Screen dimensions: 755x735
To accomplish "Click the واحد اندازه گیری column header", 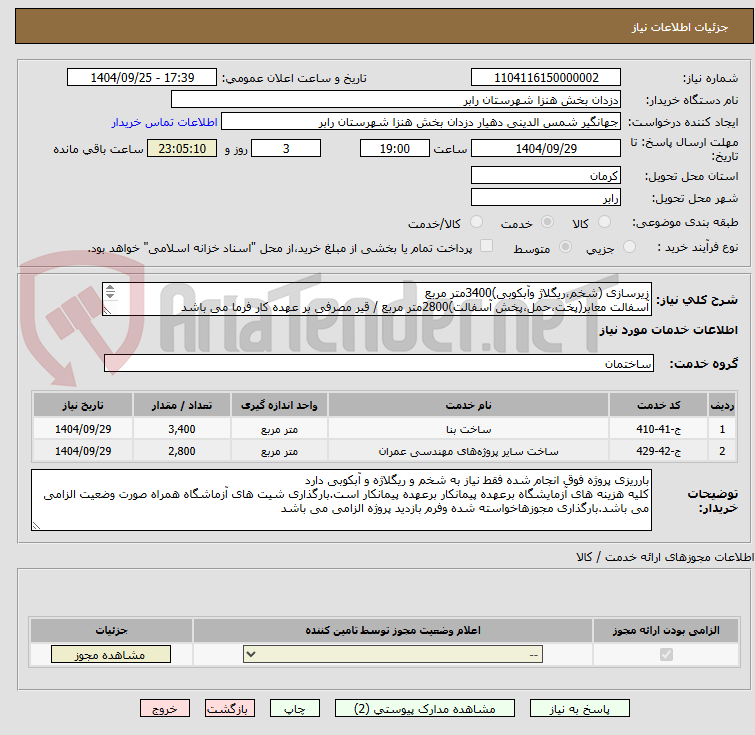I will tap(279, 405).
